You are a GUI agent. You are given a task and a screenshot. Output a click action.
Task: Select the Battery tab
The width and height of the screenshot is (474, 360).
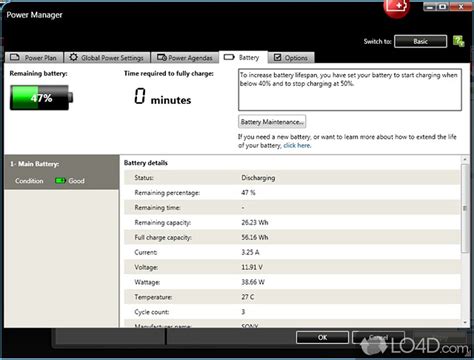coord(243,57)
